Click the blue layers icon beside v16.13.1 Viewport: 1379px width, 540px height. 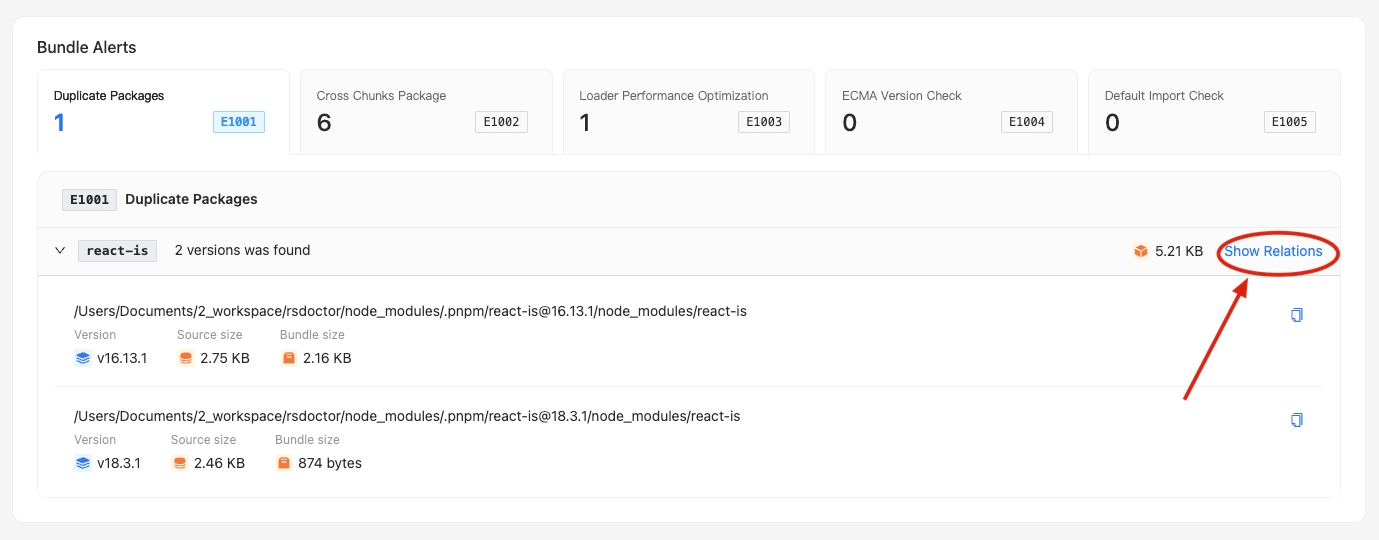[x=83, y=358]
